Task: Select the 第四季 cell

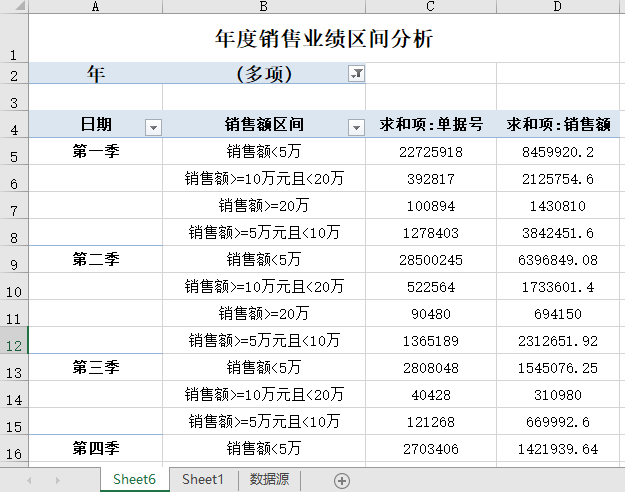Action: (x=96, y=448)
